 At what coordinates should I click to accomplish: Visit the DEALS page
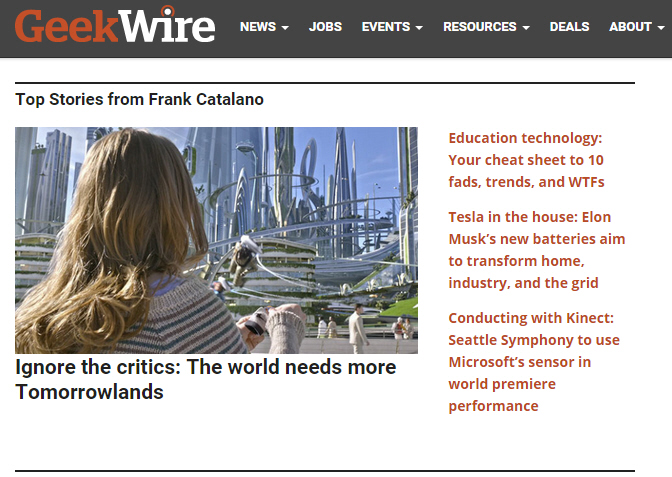pos(569,27)
